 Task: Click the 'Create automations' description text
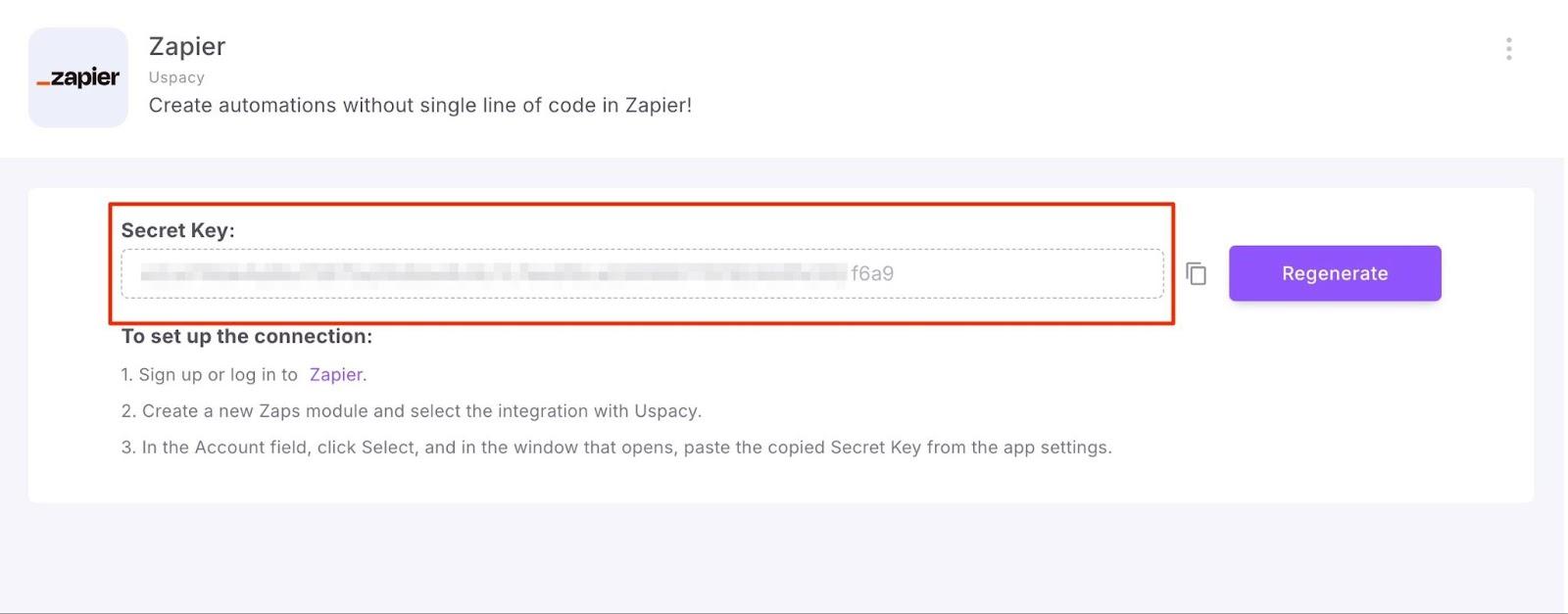pyautogui.click(x=419, y=105)
